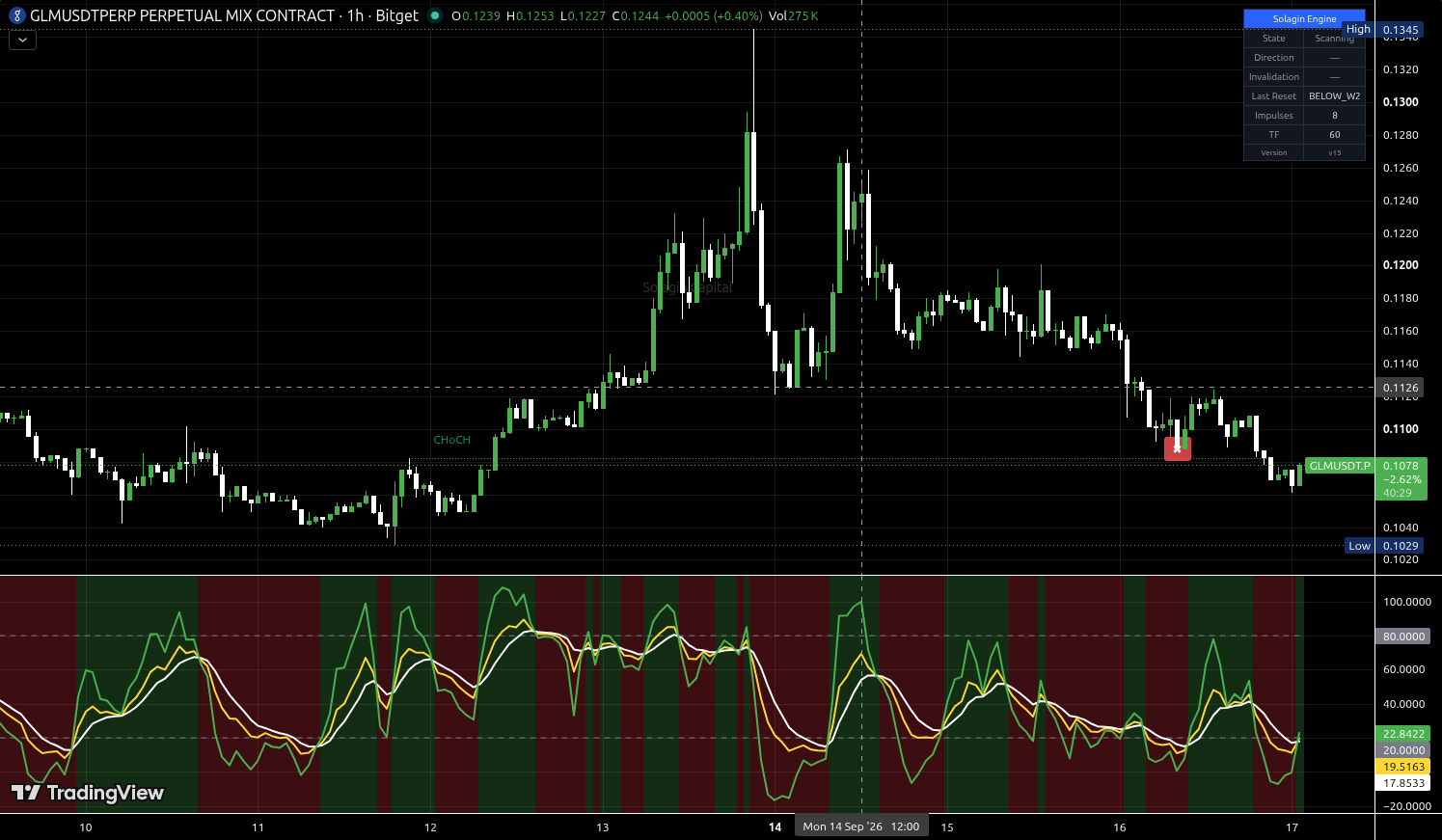
Task: Click the High 0.1345 price label
Action: tap(1383, 30)
